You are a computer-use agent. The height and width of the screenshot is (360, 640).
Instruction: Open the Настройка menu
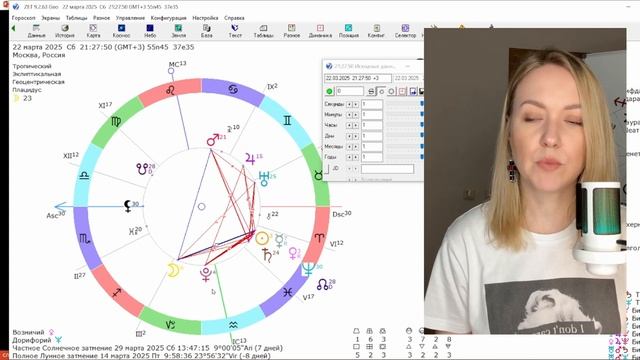click(x=205, y=18)
